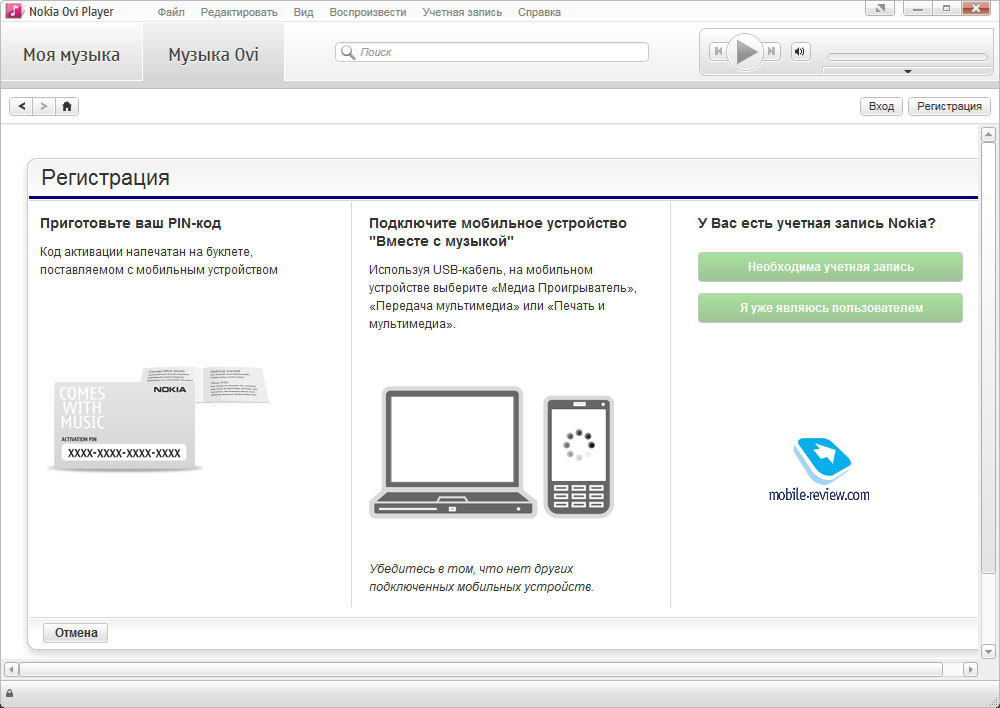Go forward with the right arrow button
The width and height of the screenshot is (1000, 708).
tap(43, 106)
